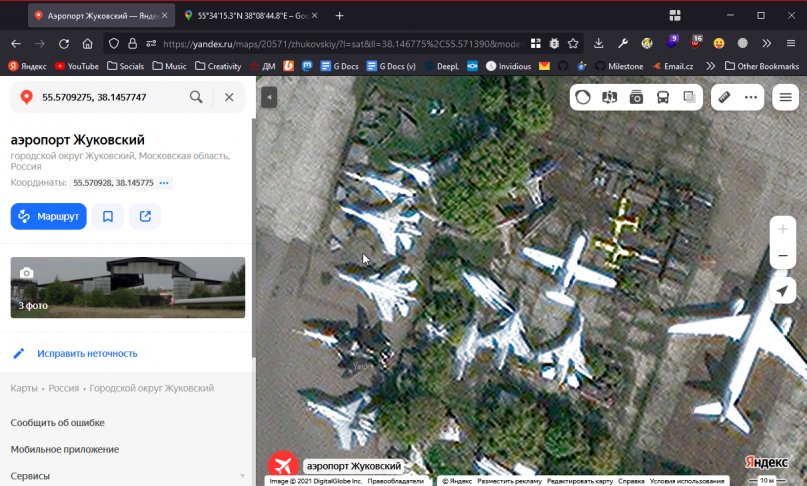Image resolution: width=807 pixels, height=486 pixels.
Task: Click the search magnifier icon
Action: coord(196,97)
